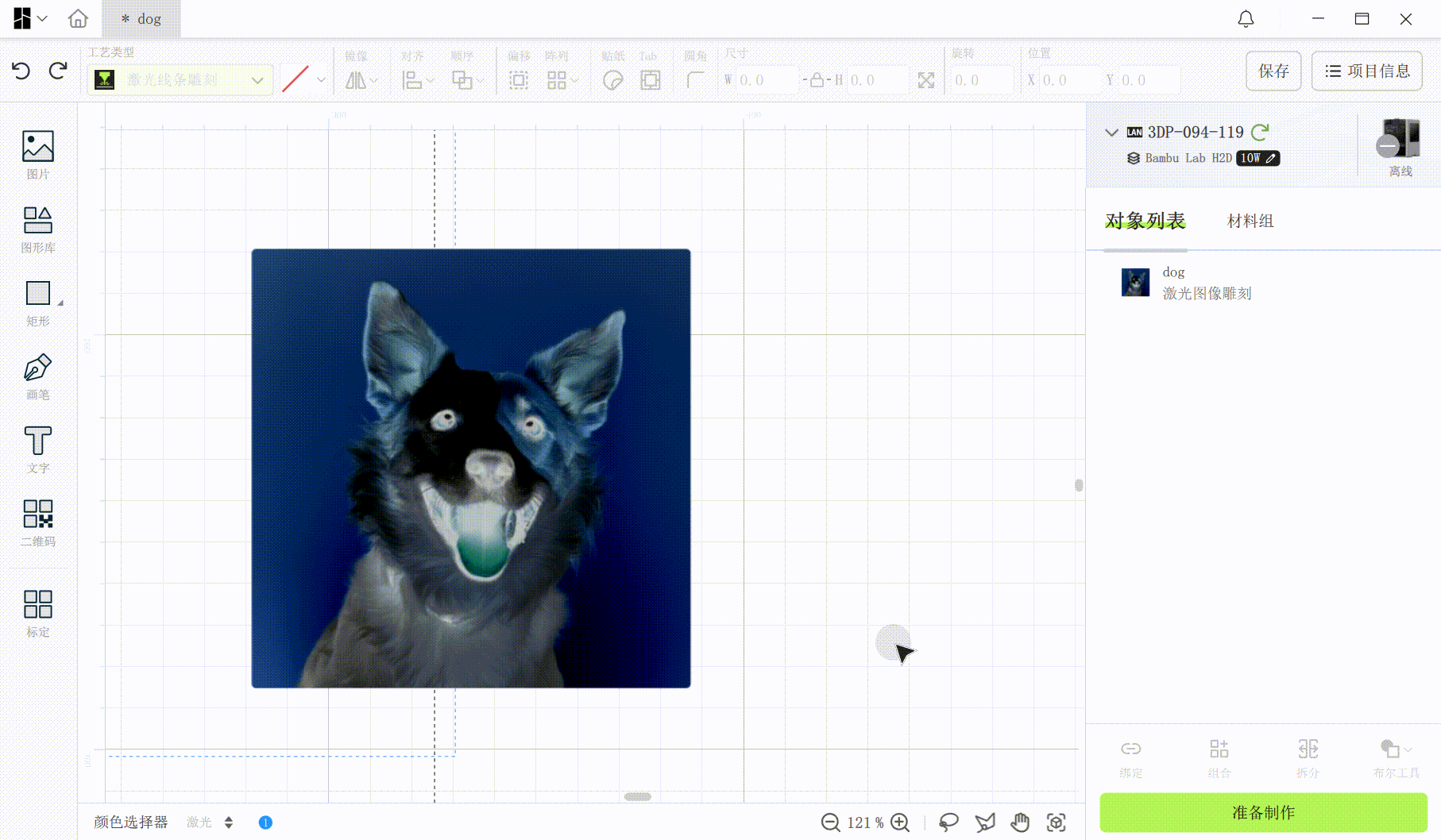This screenshot has width=1441, height=840.
Task: Click the 旋转 rotation input field
Action: pyautogui.click(x=983, y=80)
